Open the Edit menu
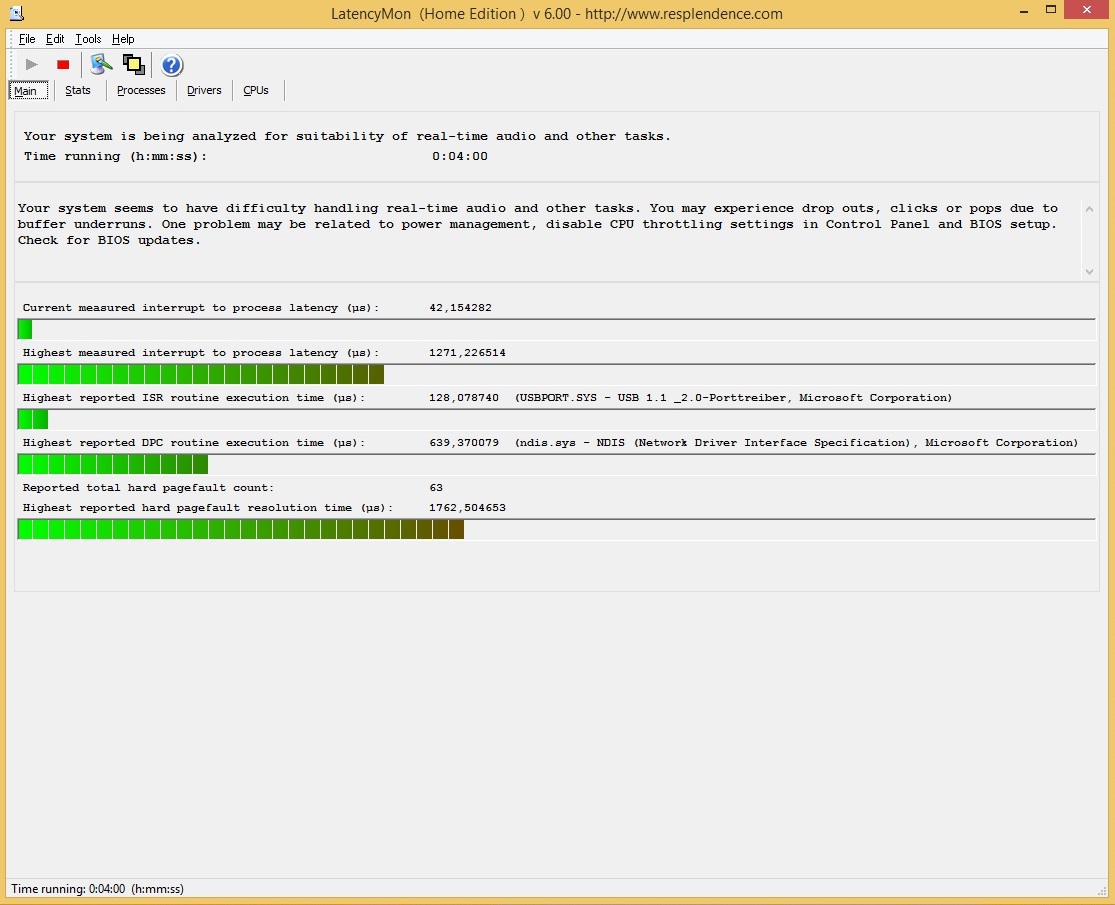Image resolution: width=1115 pixels, height=905 pixels. 55,39
